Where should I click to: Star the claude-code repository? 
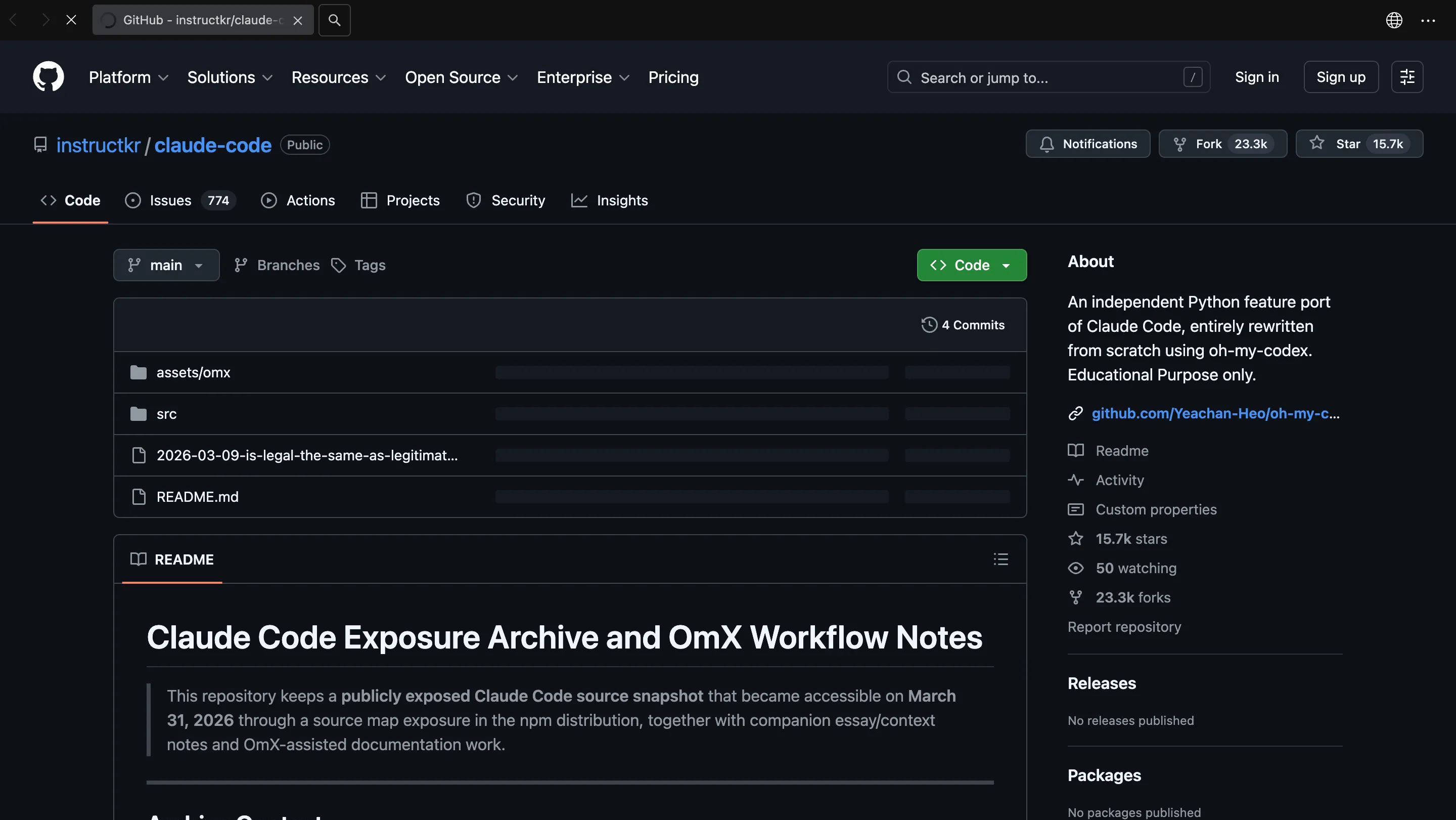1359,144
